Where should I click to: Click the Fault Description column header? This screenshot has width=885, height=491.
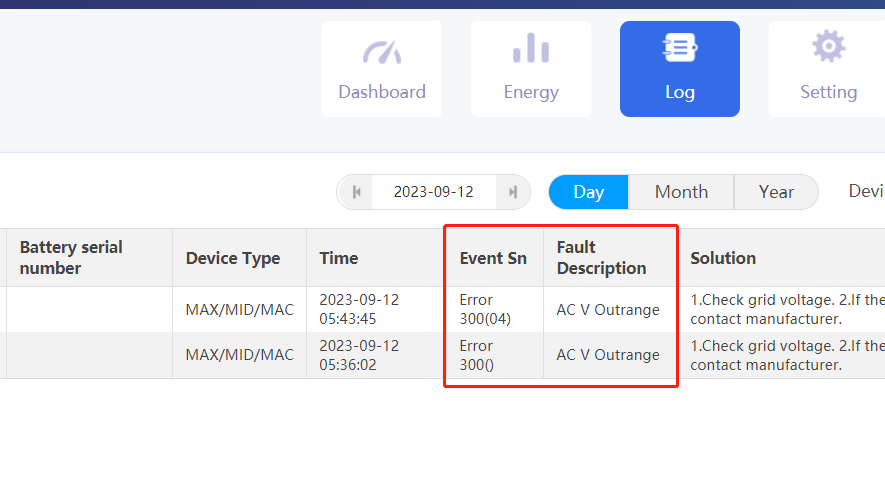[602, 257]
